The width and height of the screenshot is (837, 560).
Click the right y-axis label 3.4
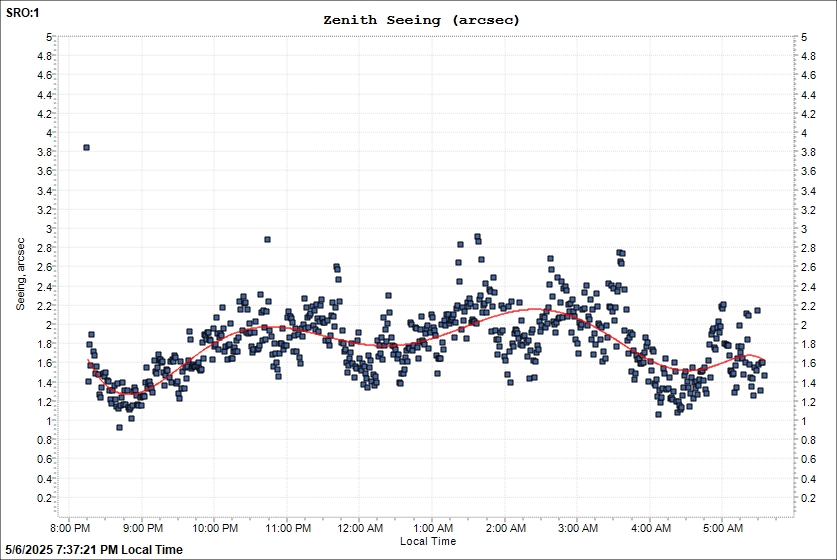[809, 191]
